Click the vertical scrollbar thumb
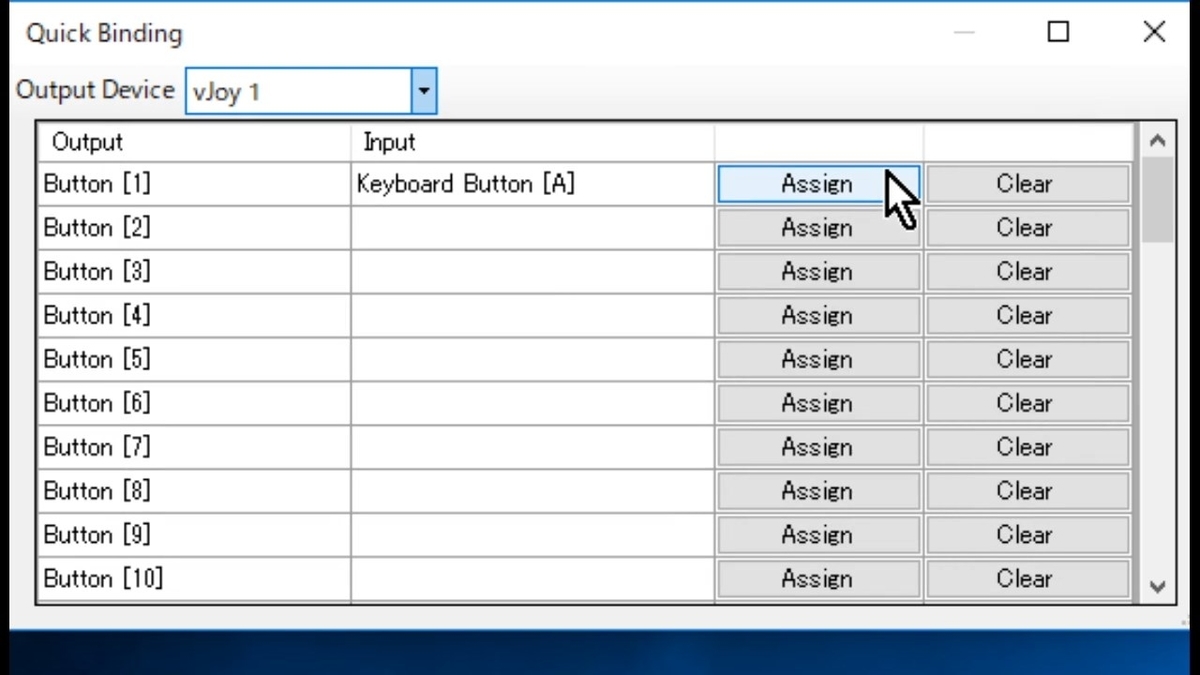The height and width of the screenshot is (675, 1200). click(x=1158, y=200)
